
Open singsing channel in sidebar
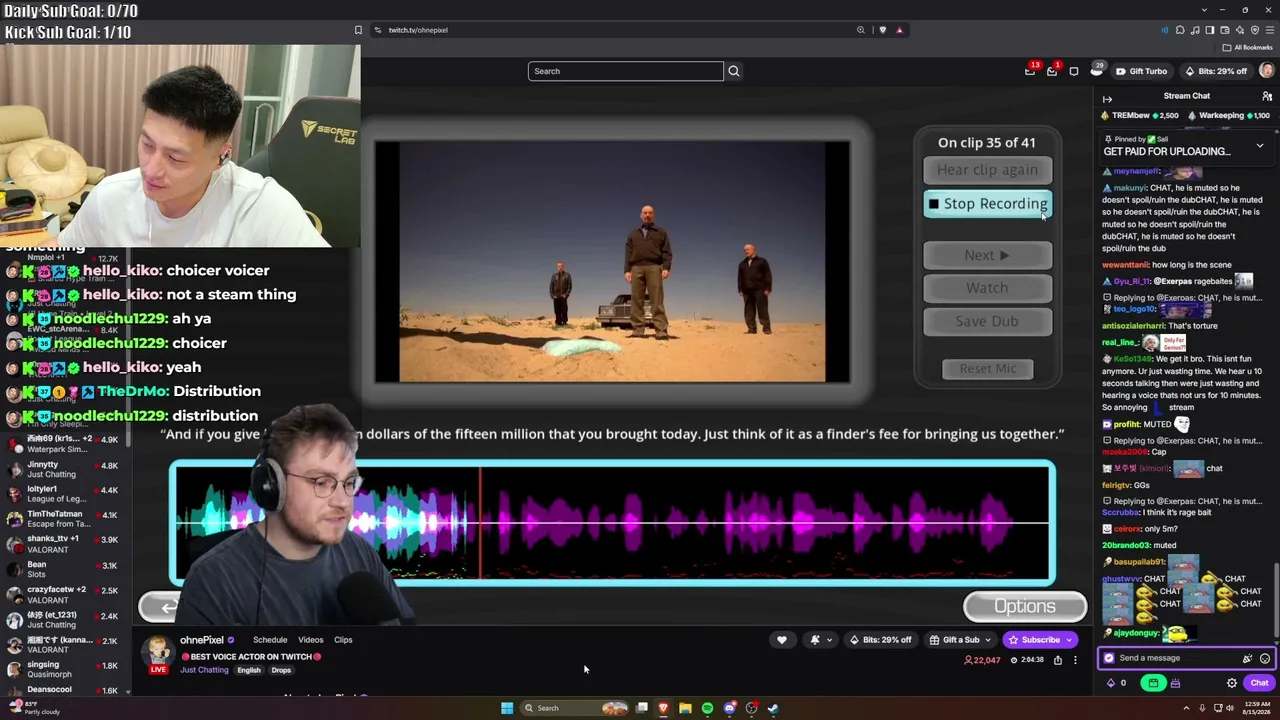(x=65, y=670)
